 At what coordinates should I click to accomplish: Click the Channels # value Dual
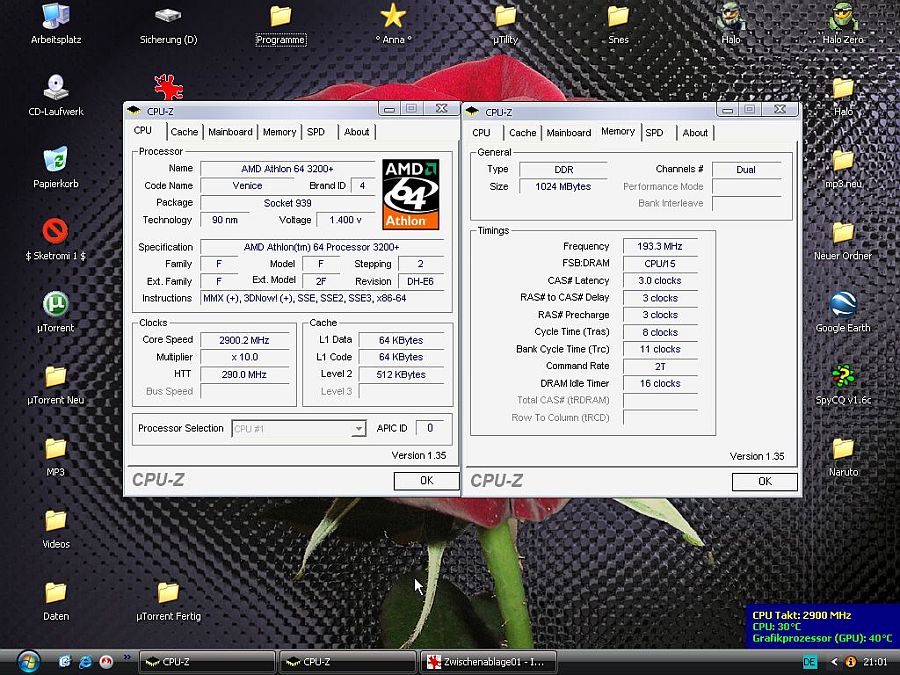(746, 169)
